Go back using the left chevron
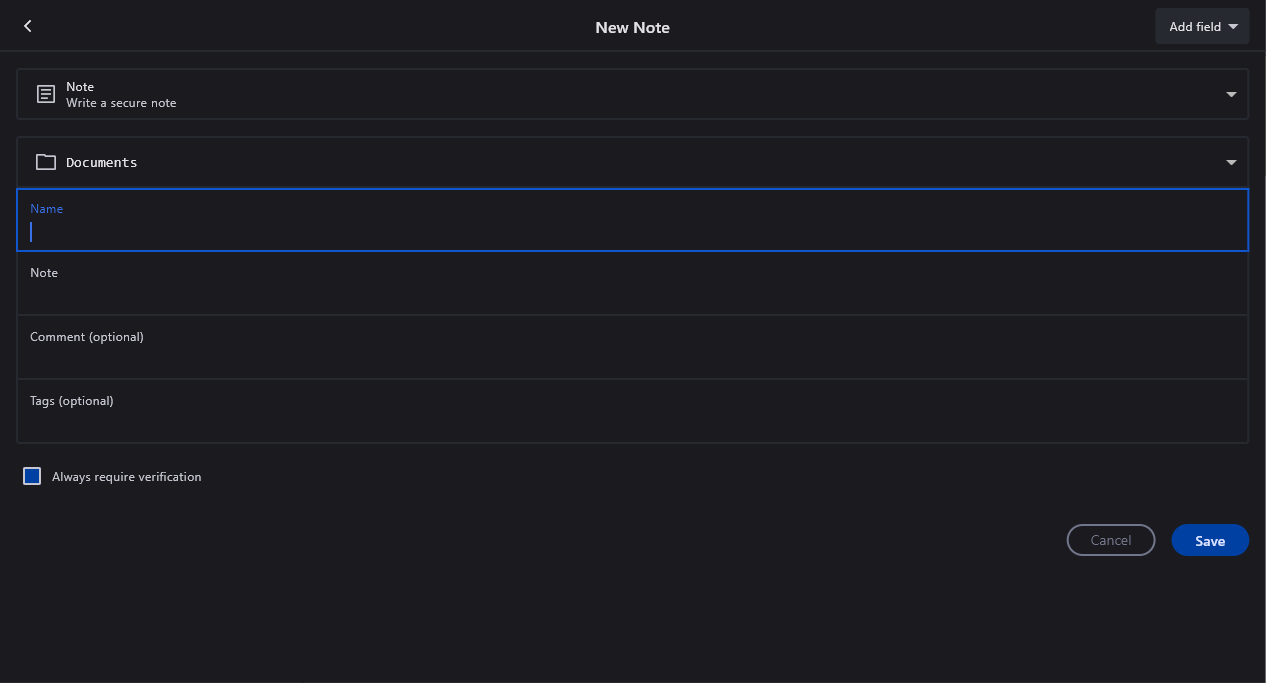1266x683 pixels. click(x=28, y=26)
